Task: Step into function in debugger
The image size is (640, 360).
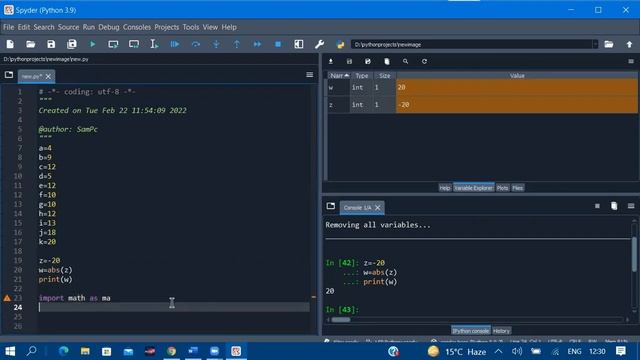Action: tap(216, 44)
